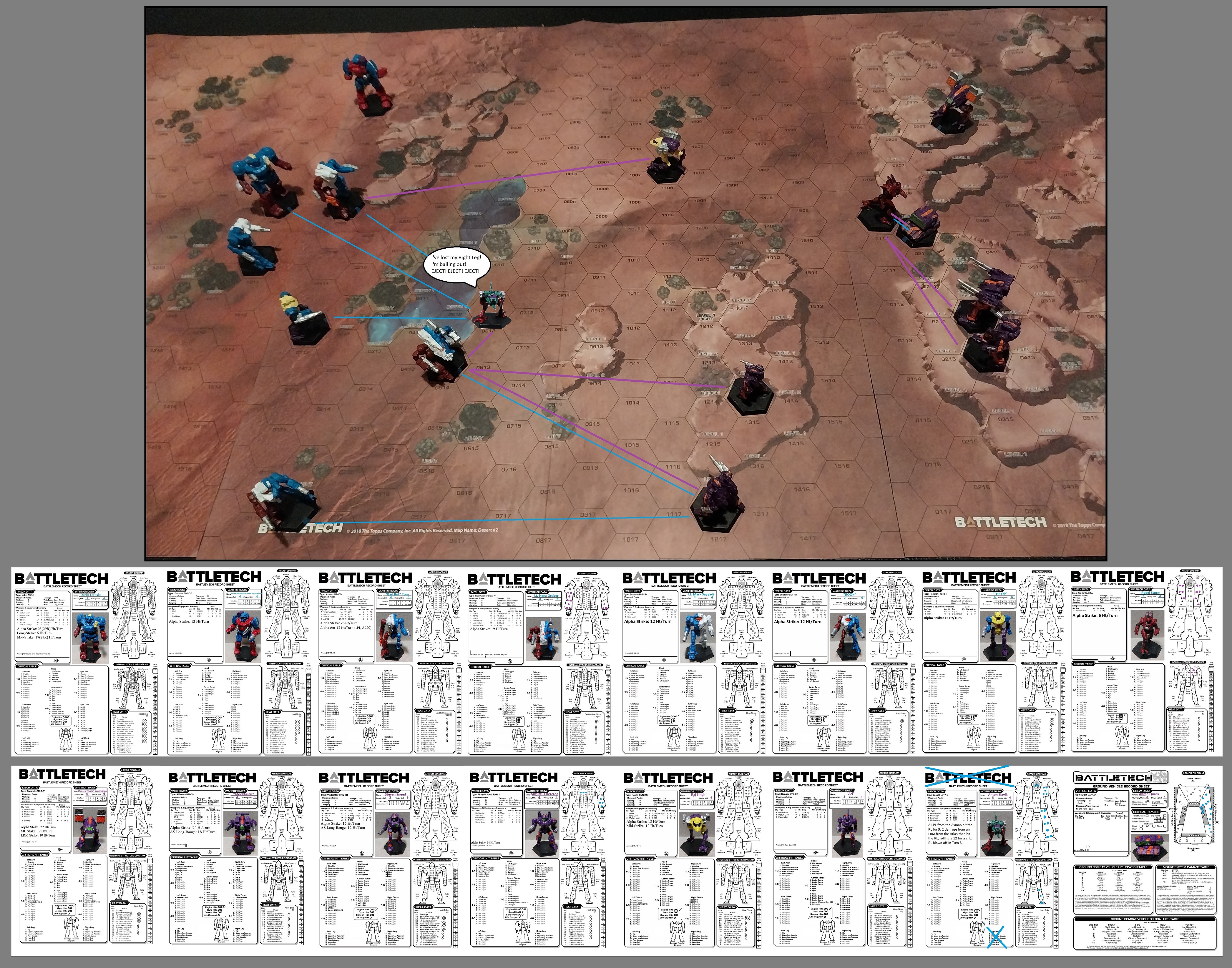Click "Alpha Strike: 13 Ht/Turn" on Panther sheet
Viewport: 1232px width, 968px height.
[943, 618]
